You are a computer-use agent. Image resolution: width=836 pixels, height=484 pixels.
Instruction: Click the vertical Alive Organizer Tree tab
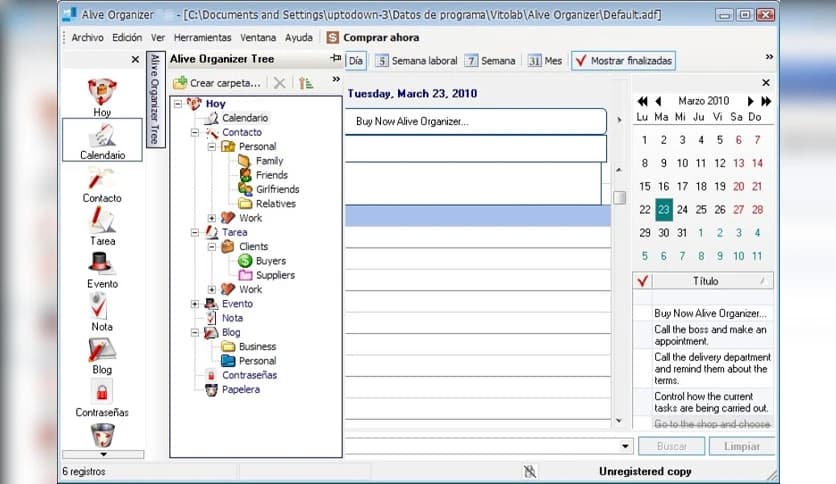(x=155, y=99)
